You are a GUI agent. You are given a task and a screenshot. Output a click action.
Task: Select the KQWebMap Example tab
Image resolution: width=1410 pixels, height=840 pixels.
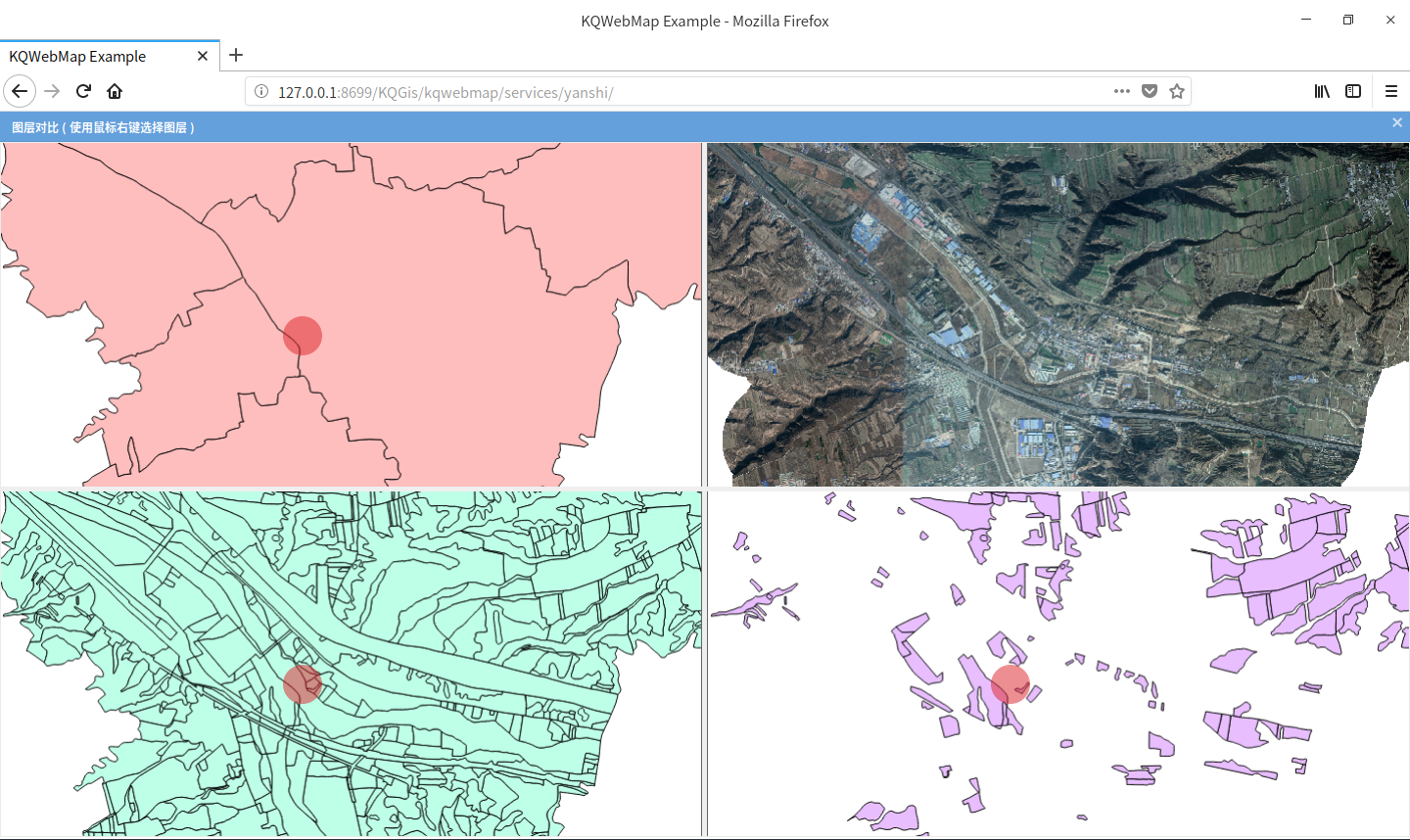click(98, 56)
